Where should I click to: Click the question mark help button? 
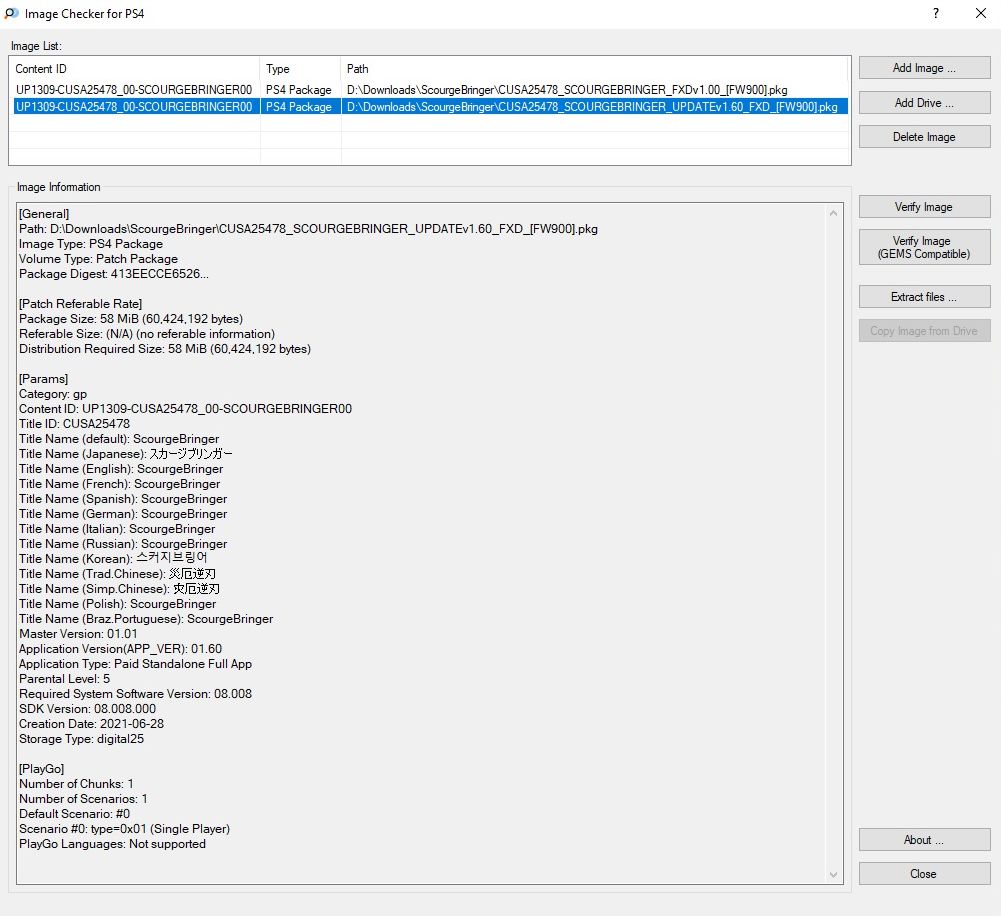pos(936,14)
